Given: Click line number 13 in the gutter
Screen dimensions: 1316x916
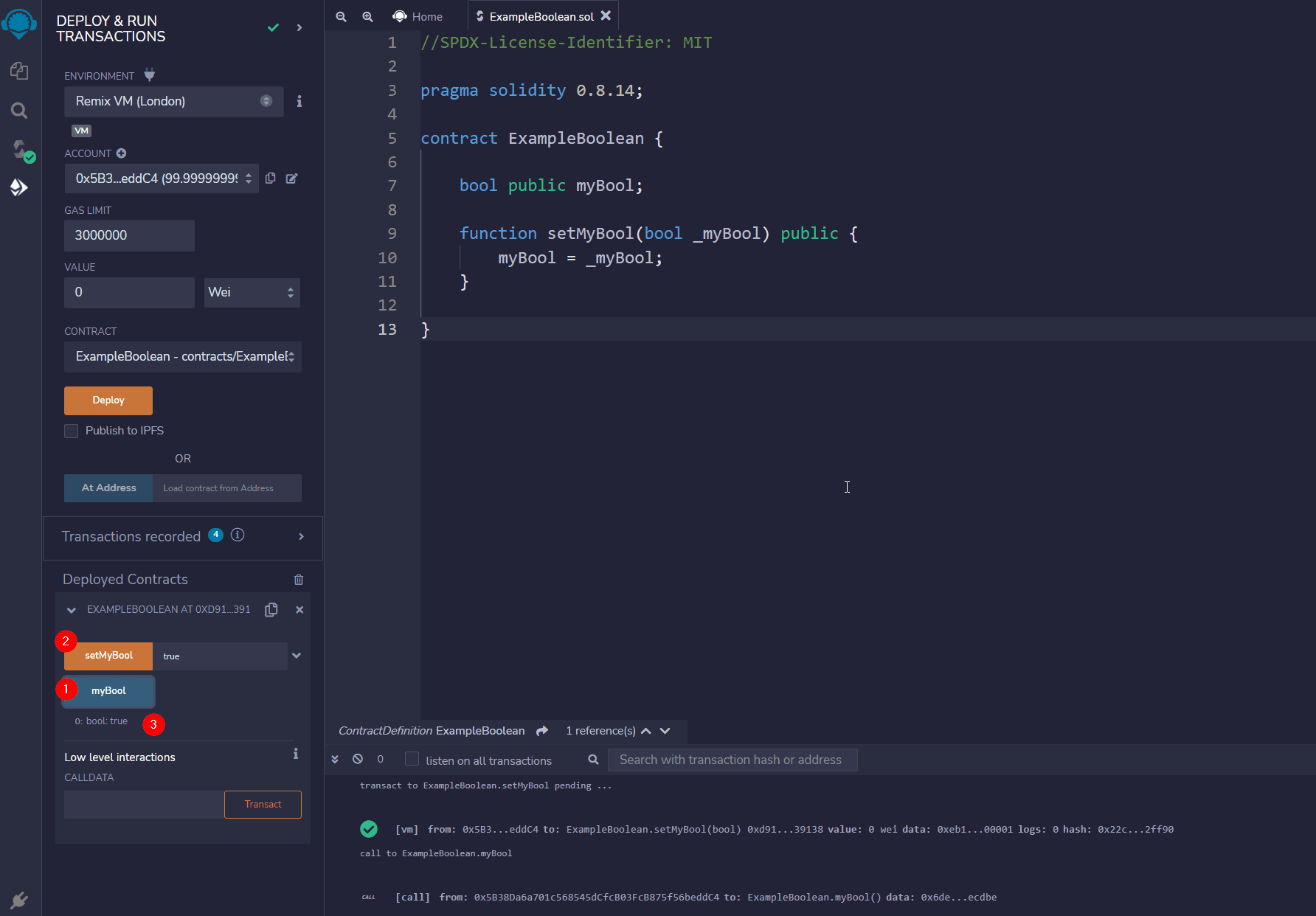Looking at the screenshot, I should pyautogui.click(x=387, y=330).
